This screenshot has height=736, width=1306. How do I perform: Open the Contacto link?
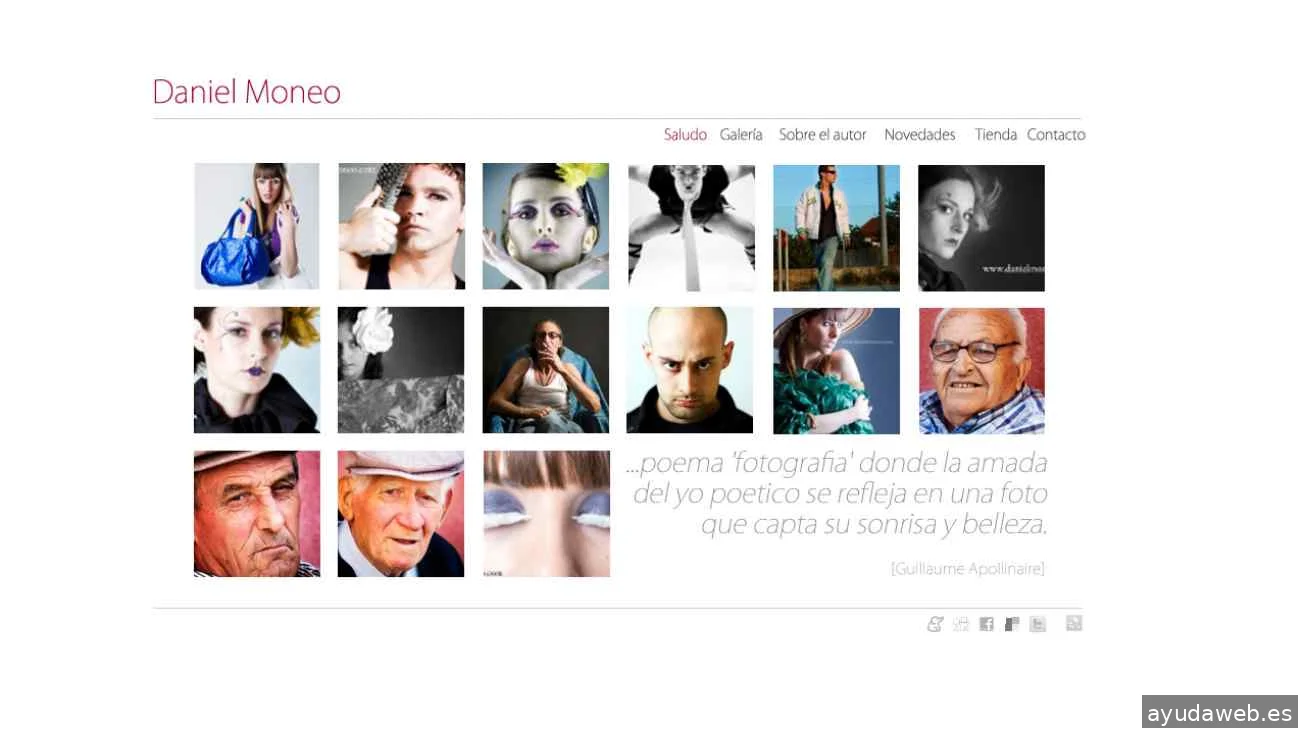[x=1056, y=134]
